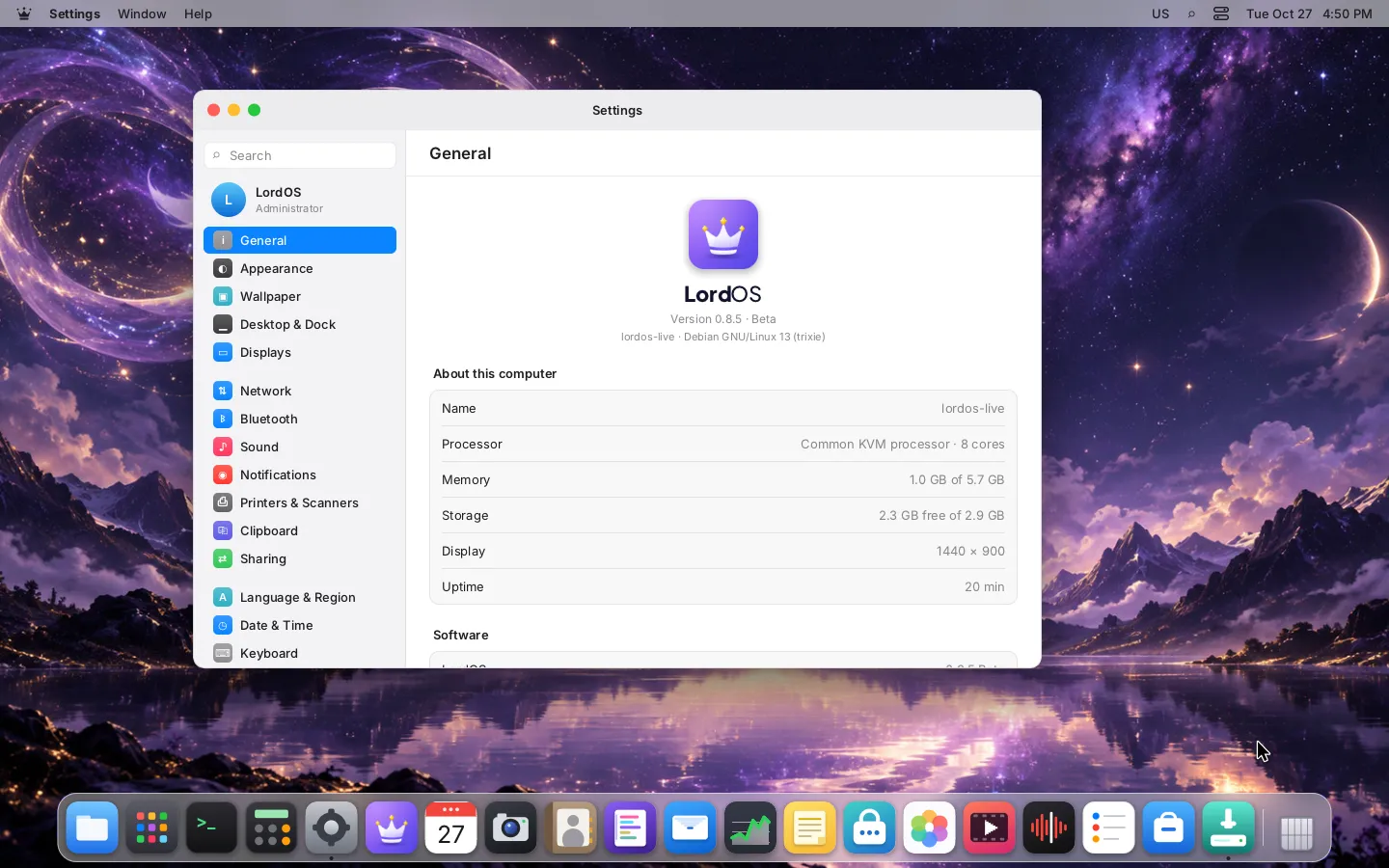Open the Stocks chart dock icon
Screen dimensions: 1389x868
(x=749, y=827)
